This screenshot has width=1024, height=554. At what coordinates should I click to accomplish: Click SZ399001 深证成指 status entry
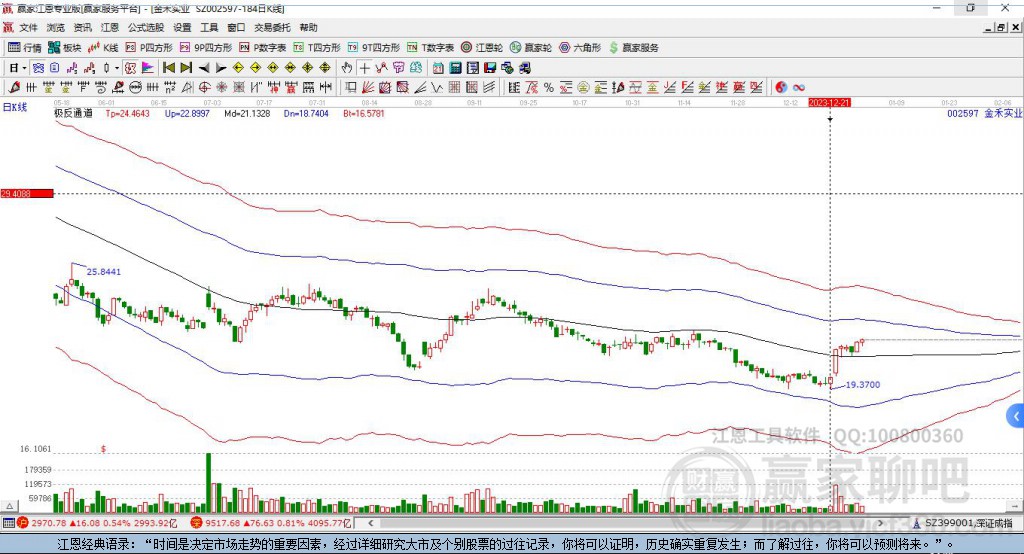coord(963,523)
